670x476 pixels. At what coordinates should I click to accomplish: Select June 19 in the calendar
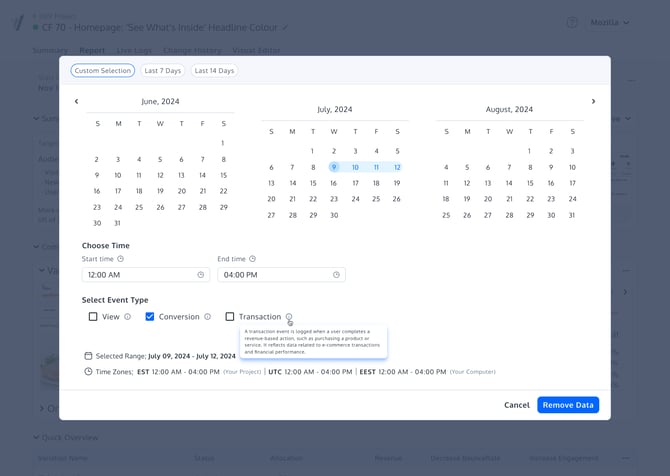pyautogui.click(x=160, y=191)
